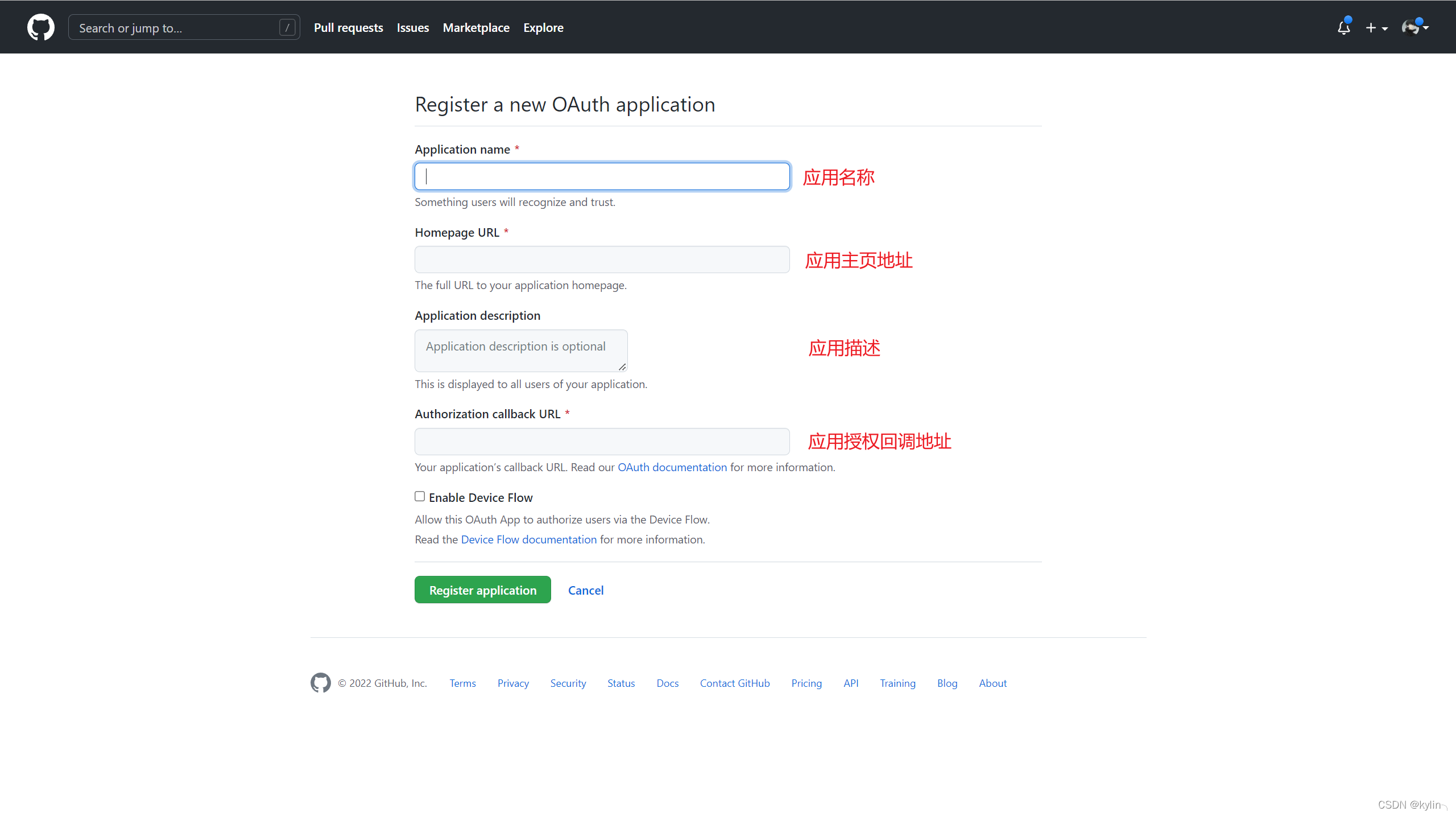Click the Authorization callback URL field

tap(602, 442)
